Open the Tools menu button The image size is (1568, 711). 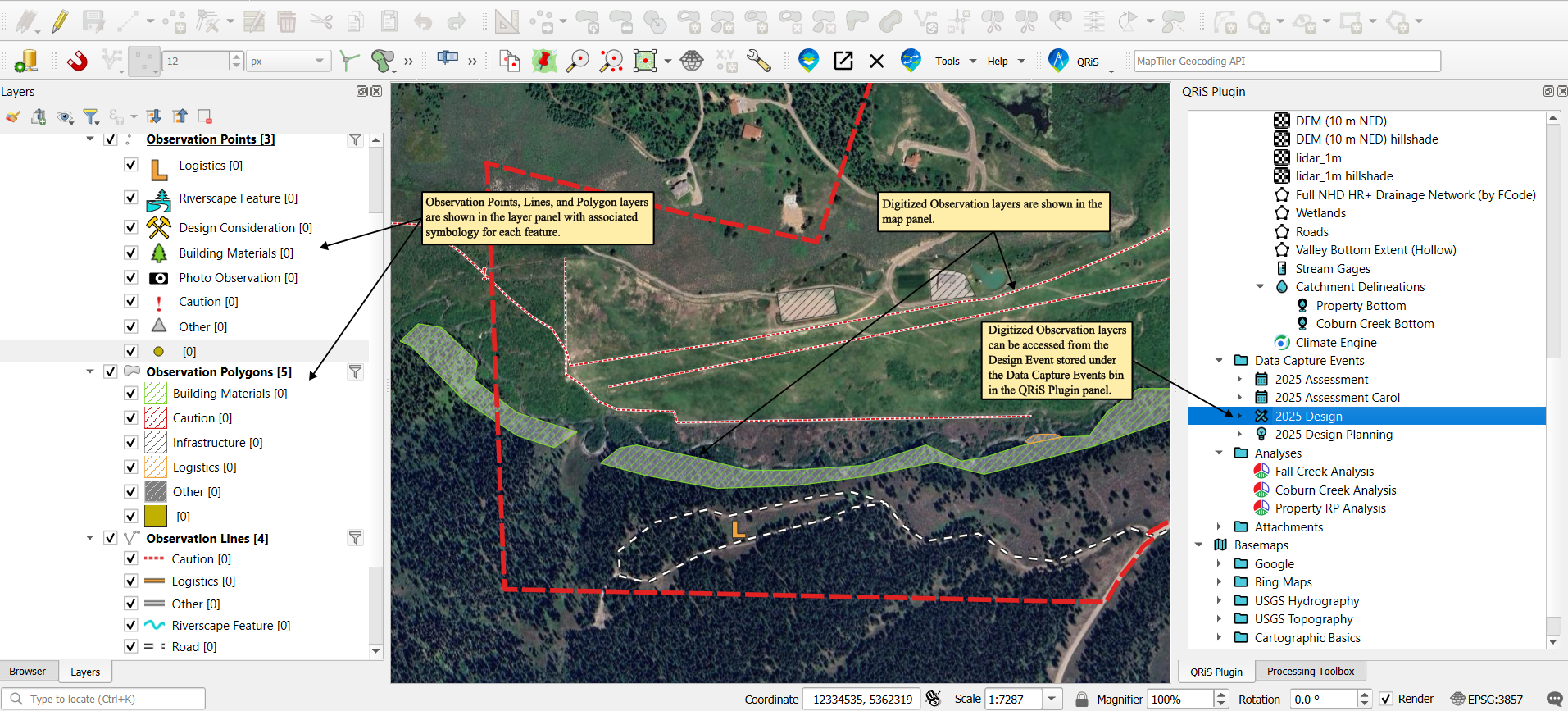[x=955, y=61]
